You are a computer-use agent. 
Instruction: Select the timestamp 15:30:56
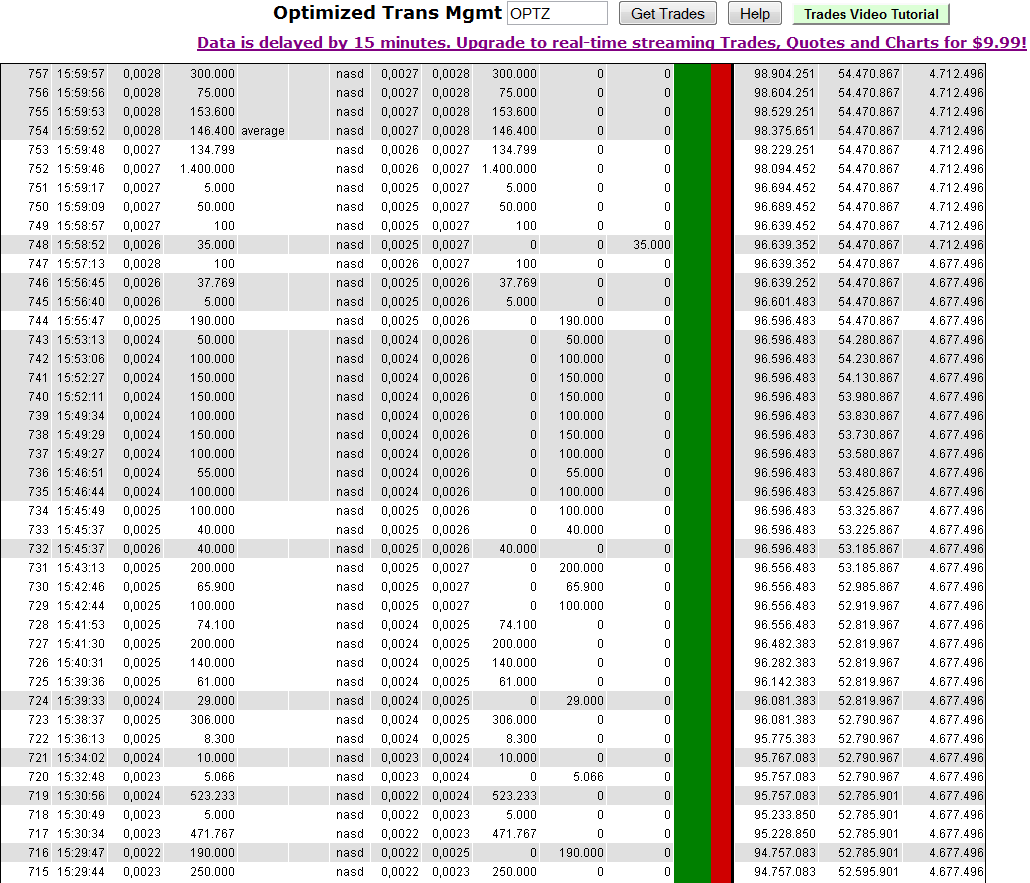(x=80, y=796)
